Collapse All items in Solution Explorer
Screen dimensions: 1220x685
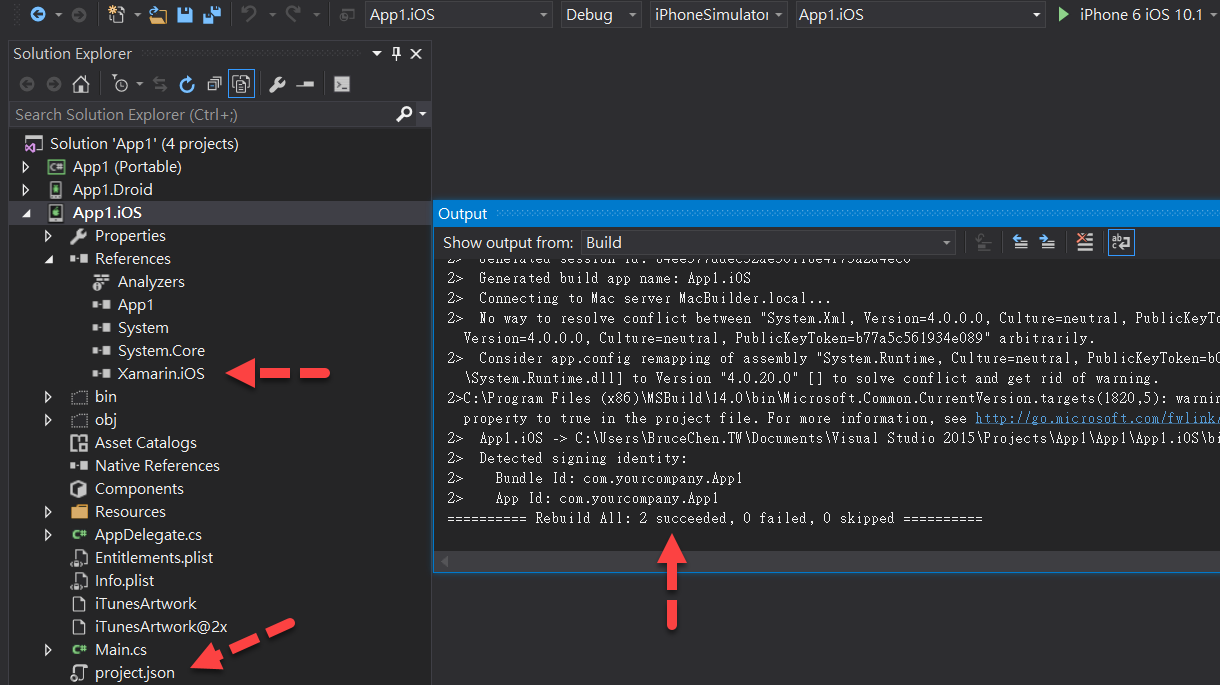pyautogui.click(x=214, y=84)
